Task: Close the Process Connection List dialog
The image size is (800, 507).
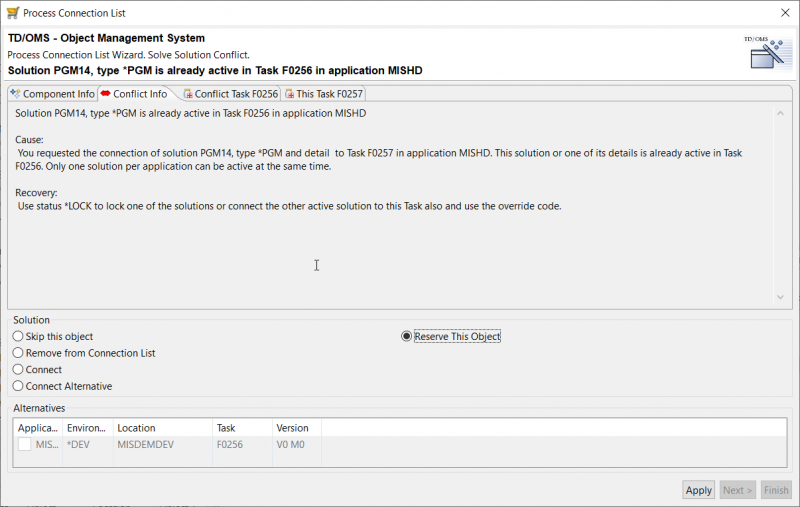Action: coord(782,13)
